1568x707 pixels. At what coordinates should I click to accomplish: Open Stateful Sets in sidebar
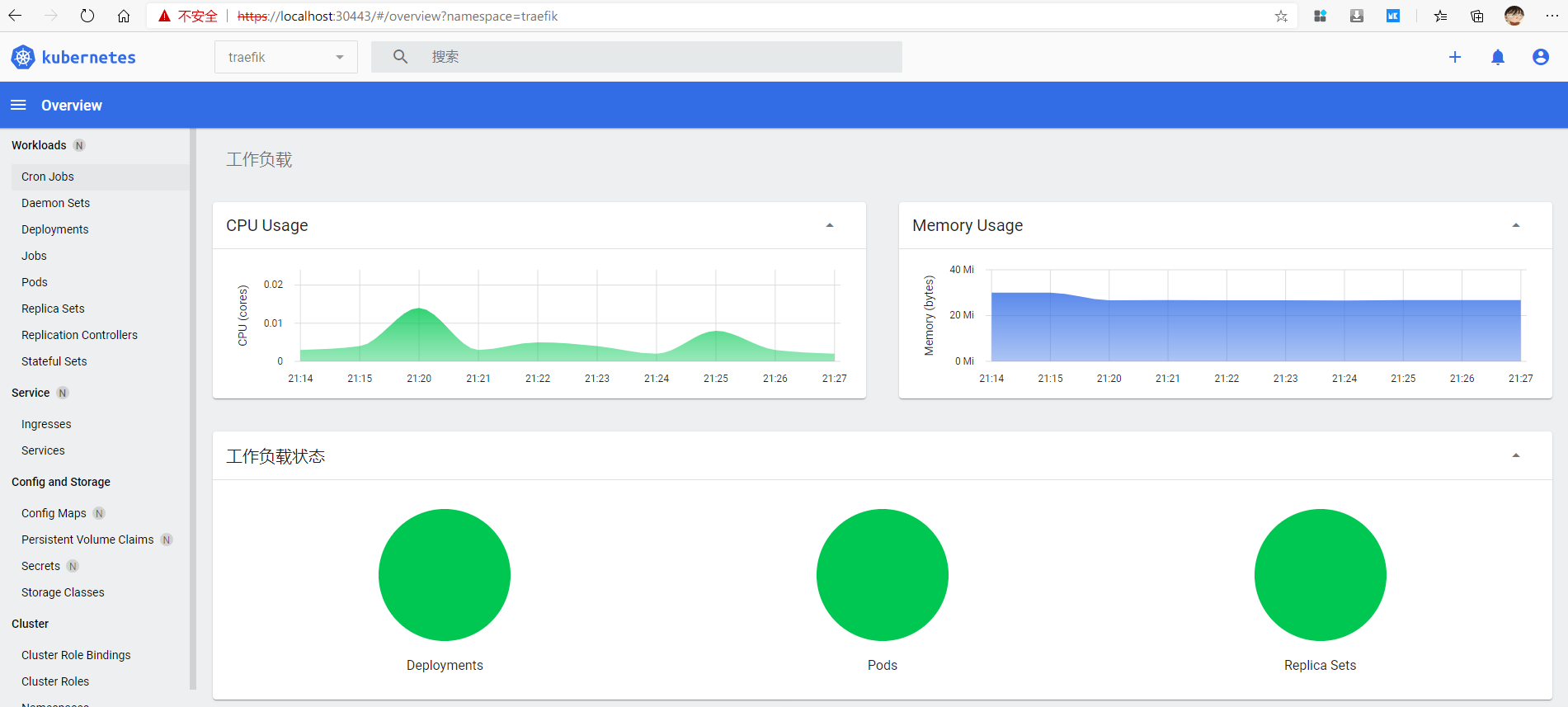(x=54, y=361)
